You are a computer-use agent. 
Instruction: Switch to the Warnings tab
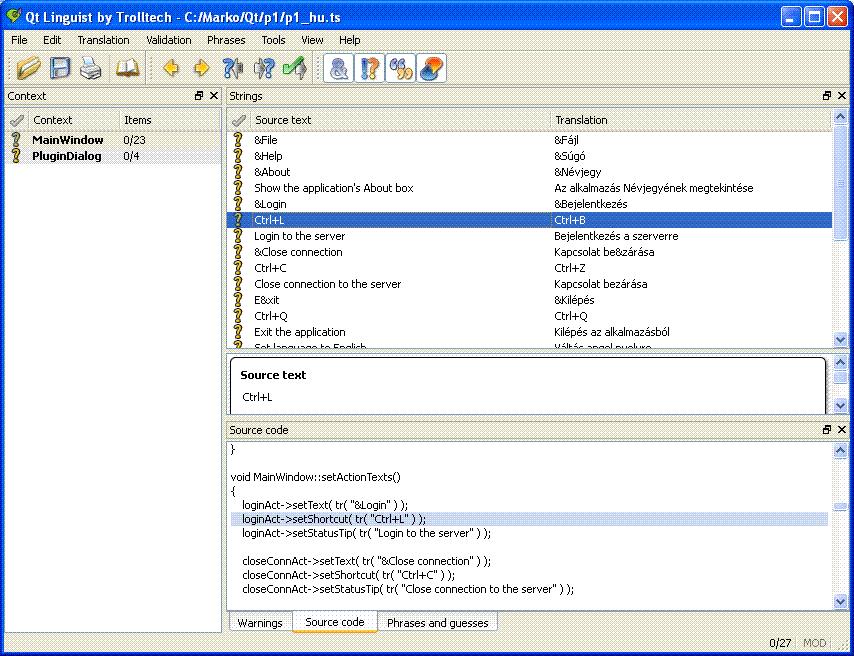[260, 623]
